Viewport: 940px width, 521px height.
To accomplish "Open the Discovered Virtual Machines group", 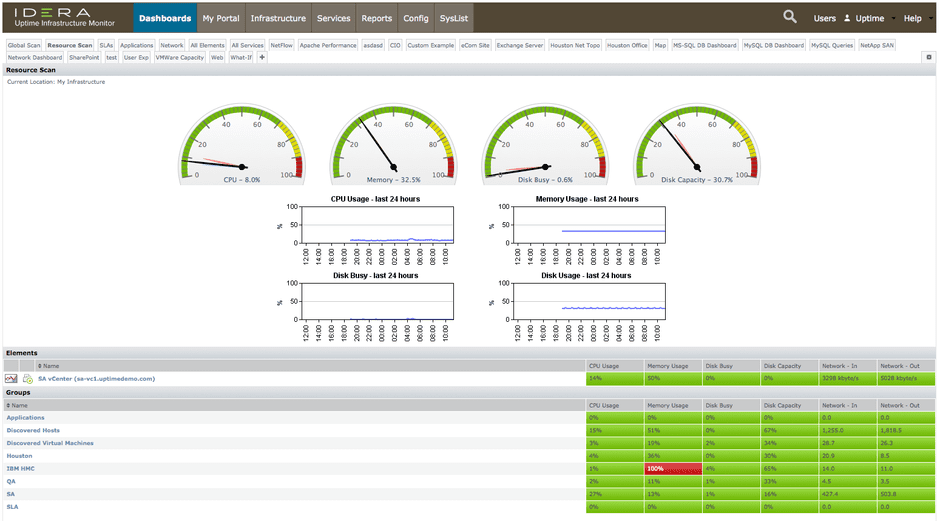I will coord(50,443).
